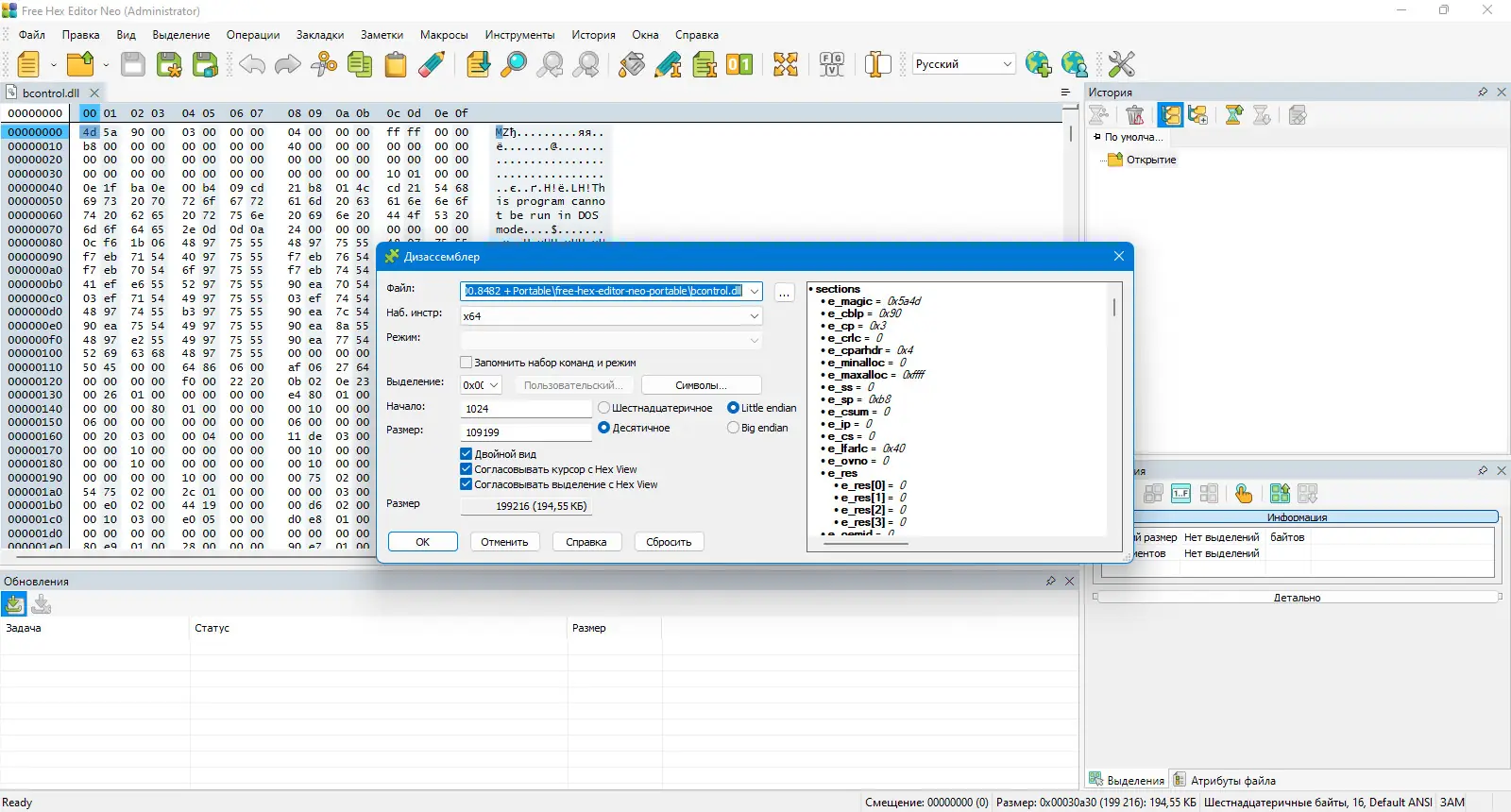The image size is (1511, 812).
Task: Open the 'Наб. инстр' x64 dropdown
Action: 611,316
